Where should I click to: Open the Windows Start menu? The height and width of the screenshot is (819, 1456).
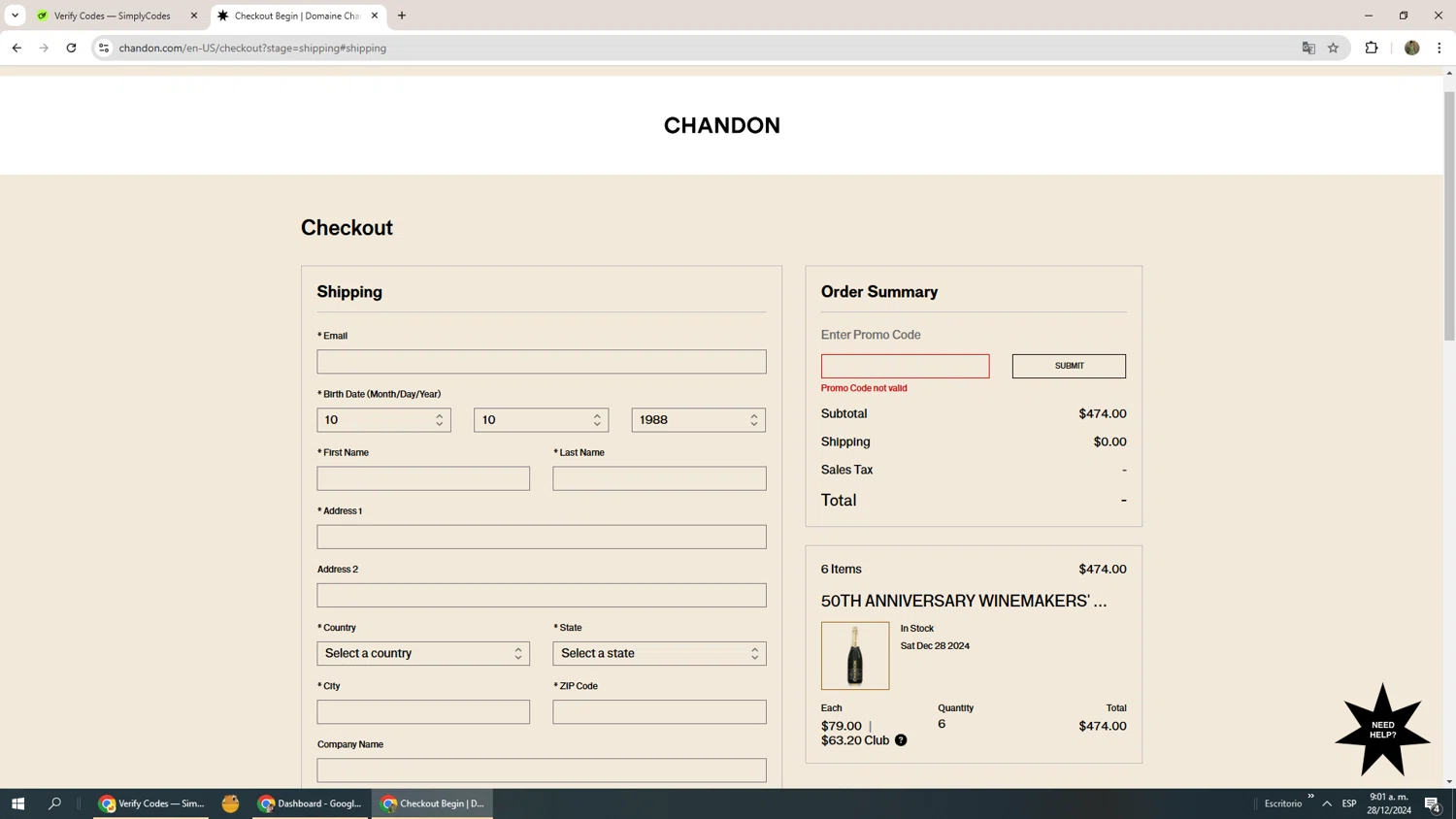click(17, 803)
